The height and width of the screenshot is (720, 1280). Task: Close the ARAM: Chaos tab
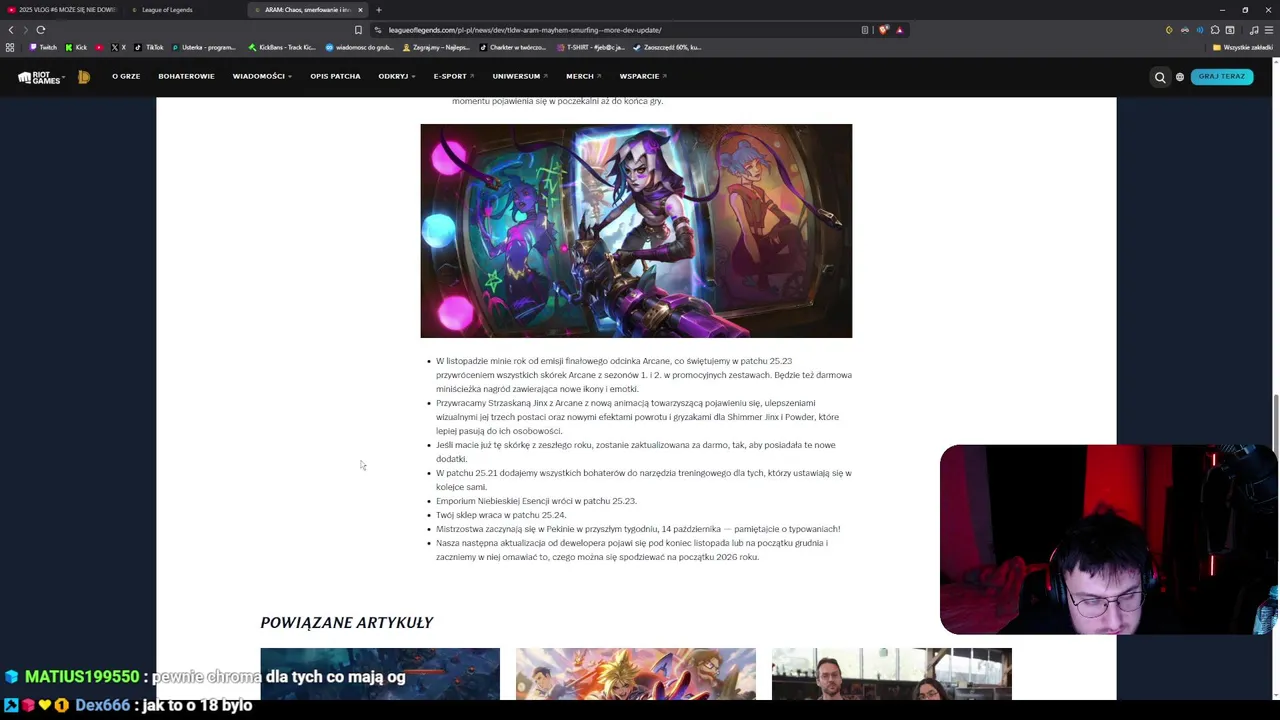[x=360, y=10]
